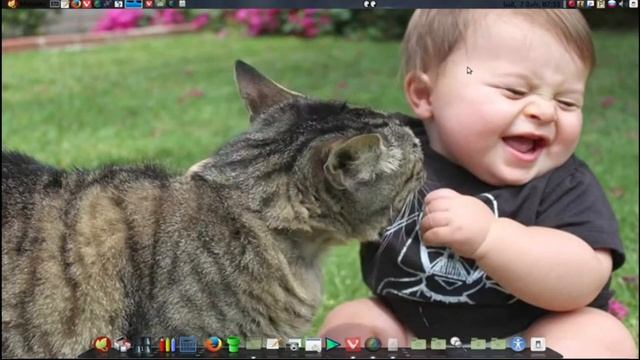Open the dark binoculars icon in the dock
This screenshot has width=640, height=360.
tap(143, 345)
